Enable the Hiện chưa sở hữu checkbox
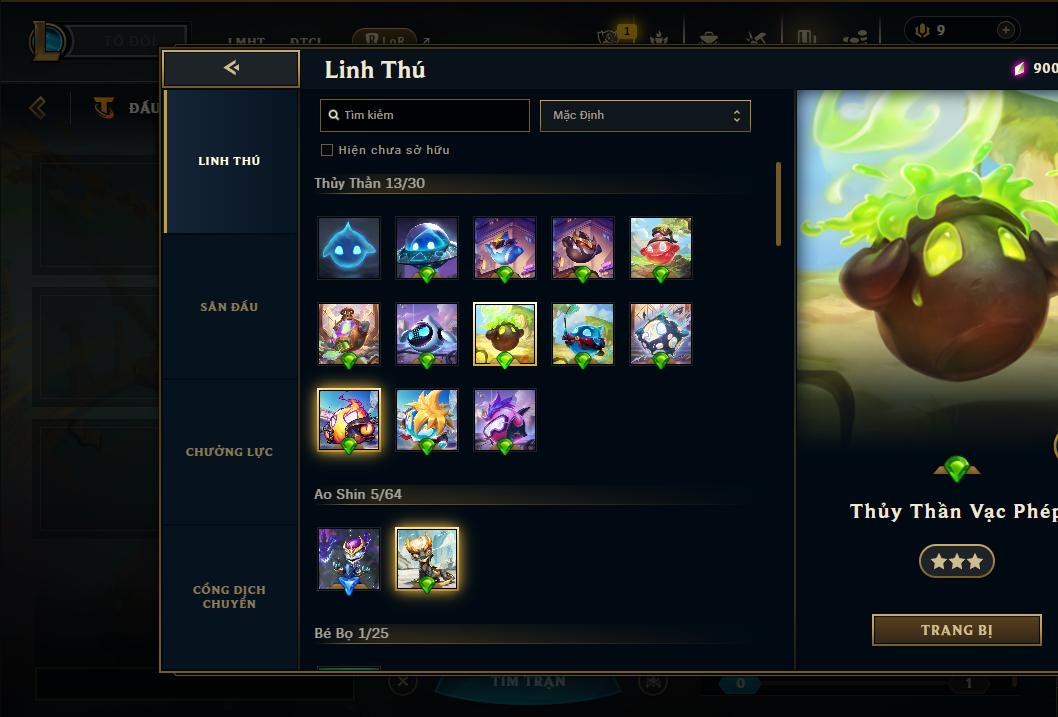The image size is (1058, 717). pos(327,150)
